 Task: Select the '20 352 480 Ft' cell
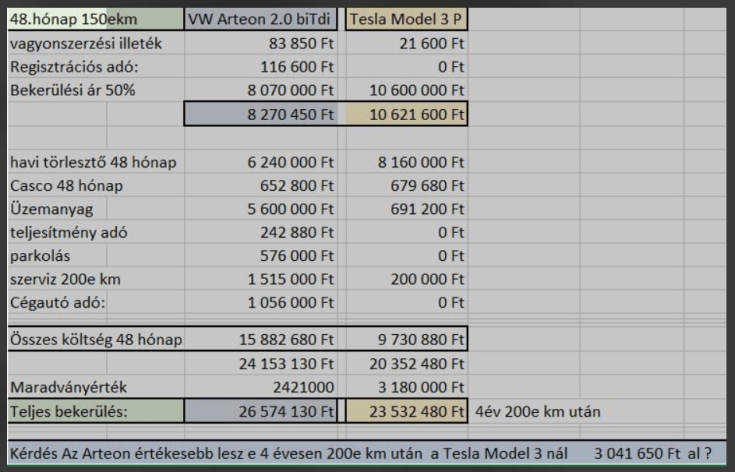coord(407,364)
